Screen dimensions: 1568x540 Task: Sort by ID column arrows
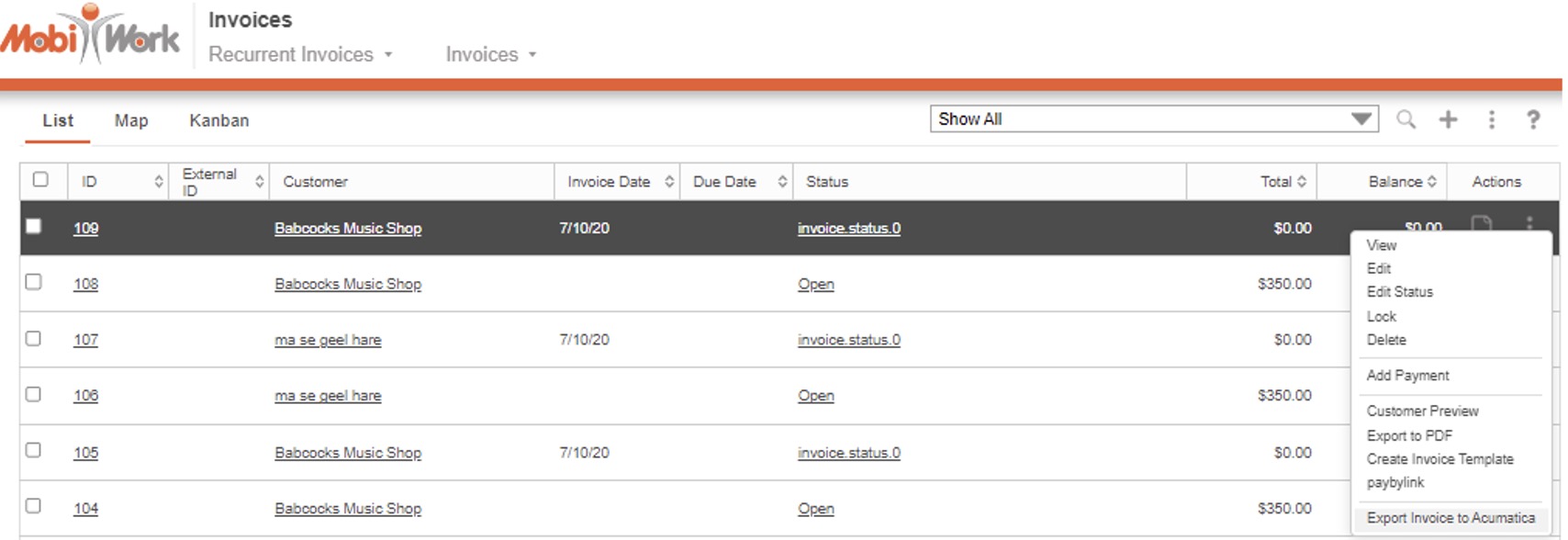point(159,182)
